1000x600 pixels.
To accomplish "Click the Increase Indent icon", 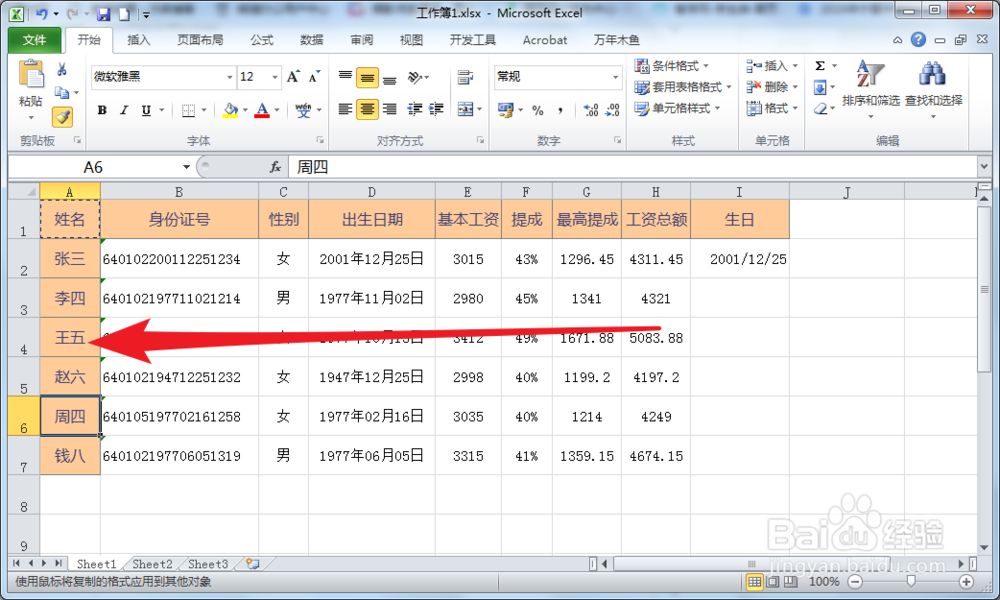I will (x=436, y=109).
